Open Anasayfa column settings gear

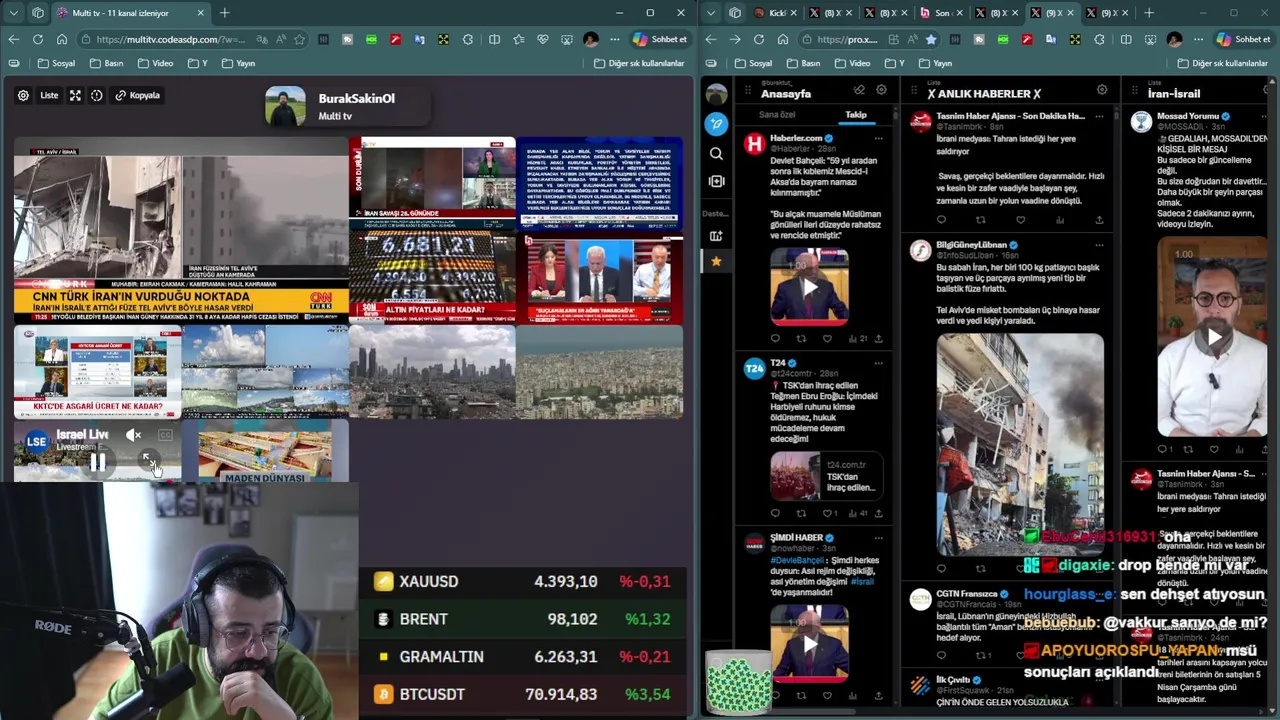point(881,90)
